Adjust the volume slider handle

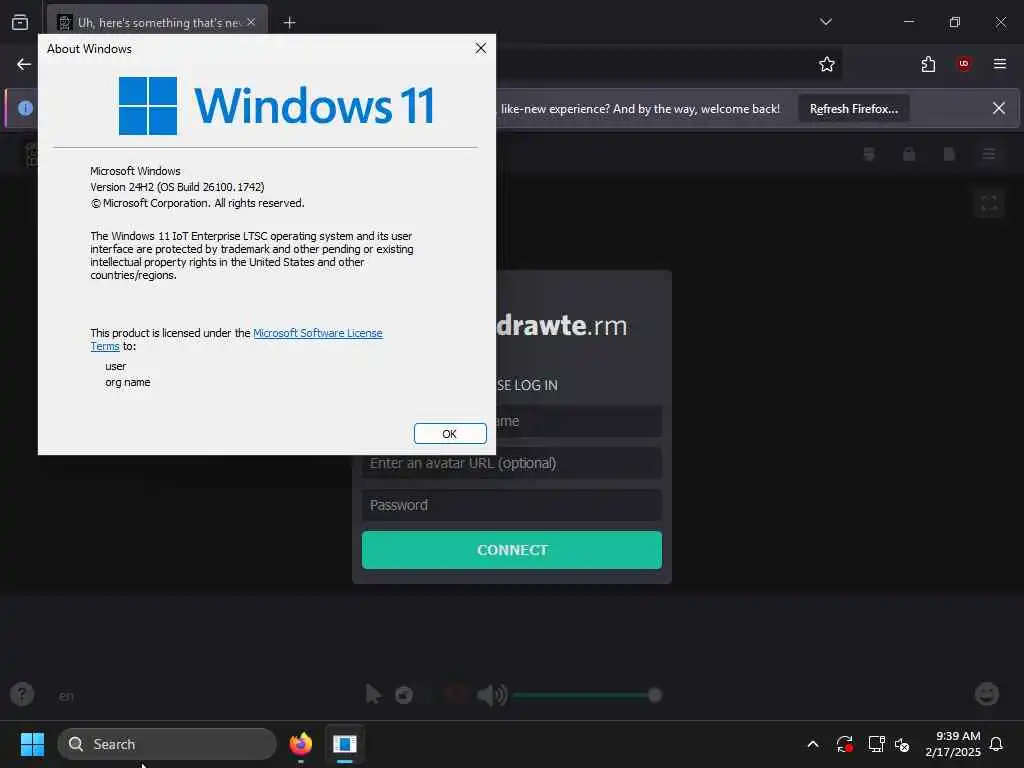click(654, 695)
